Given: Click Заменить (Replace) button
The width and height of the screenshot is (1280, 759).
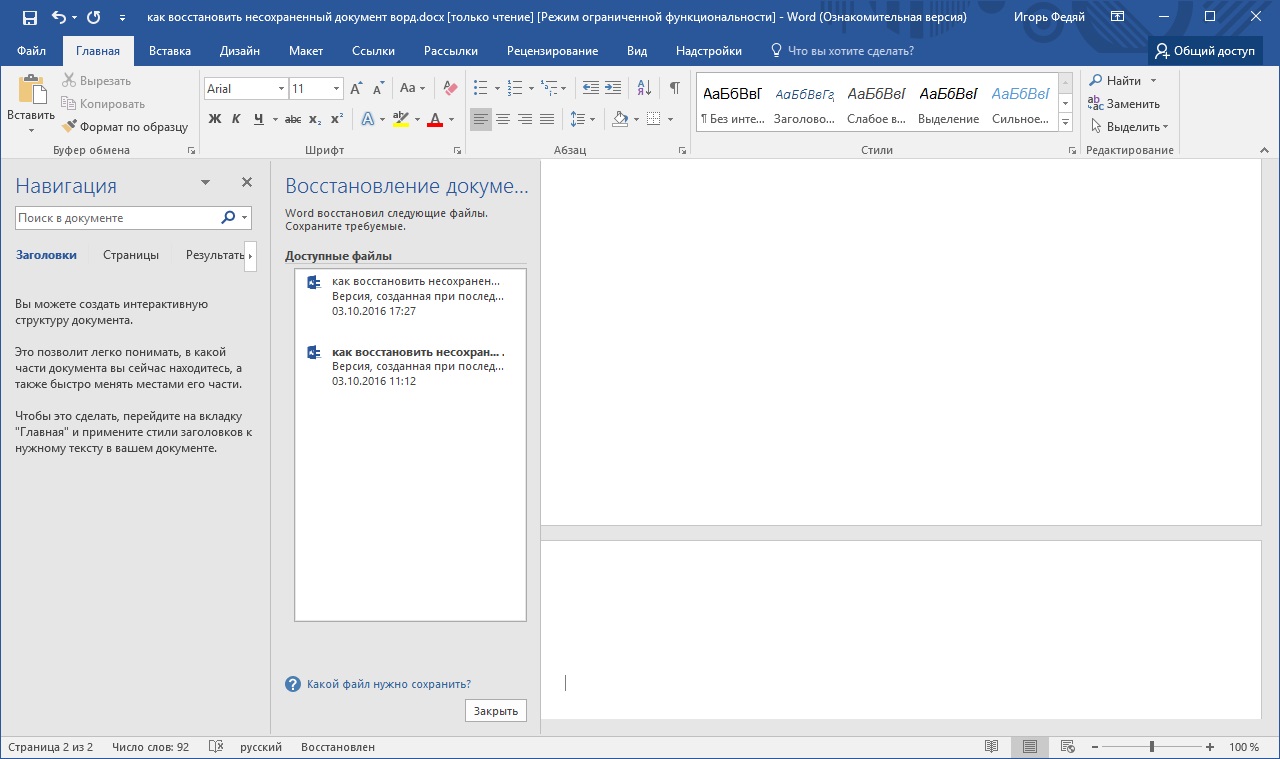Looking at the screenshot, I should 1125,103.
